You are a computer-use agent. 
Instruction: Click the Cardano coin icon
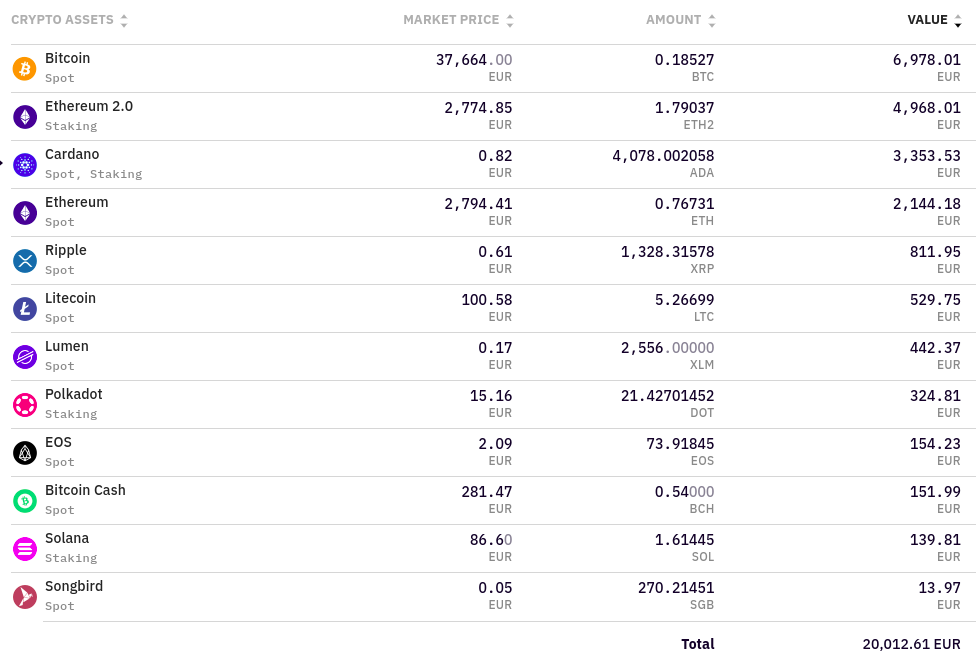(25, 165)
